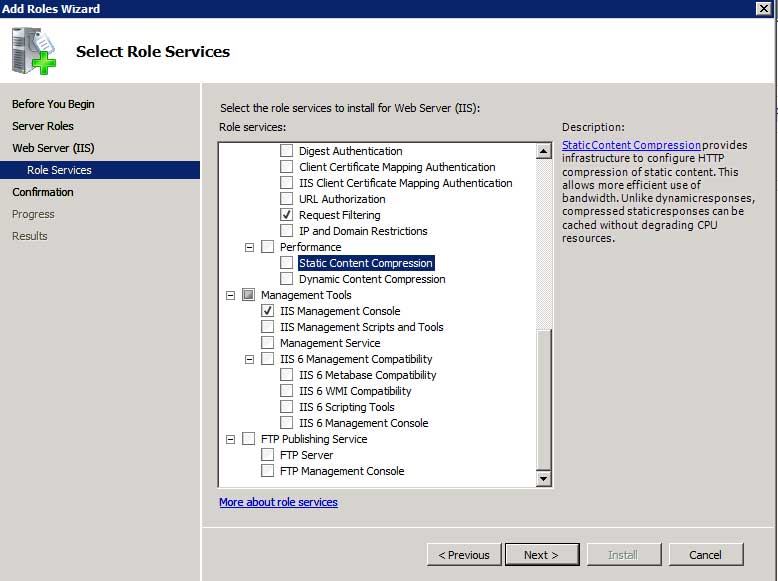
Task: Check IIS 6 Scripting Tools checkbox
Action: pyautogui.click(x=286, y=406)
